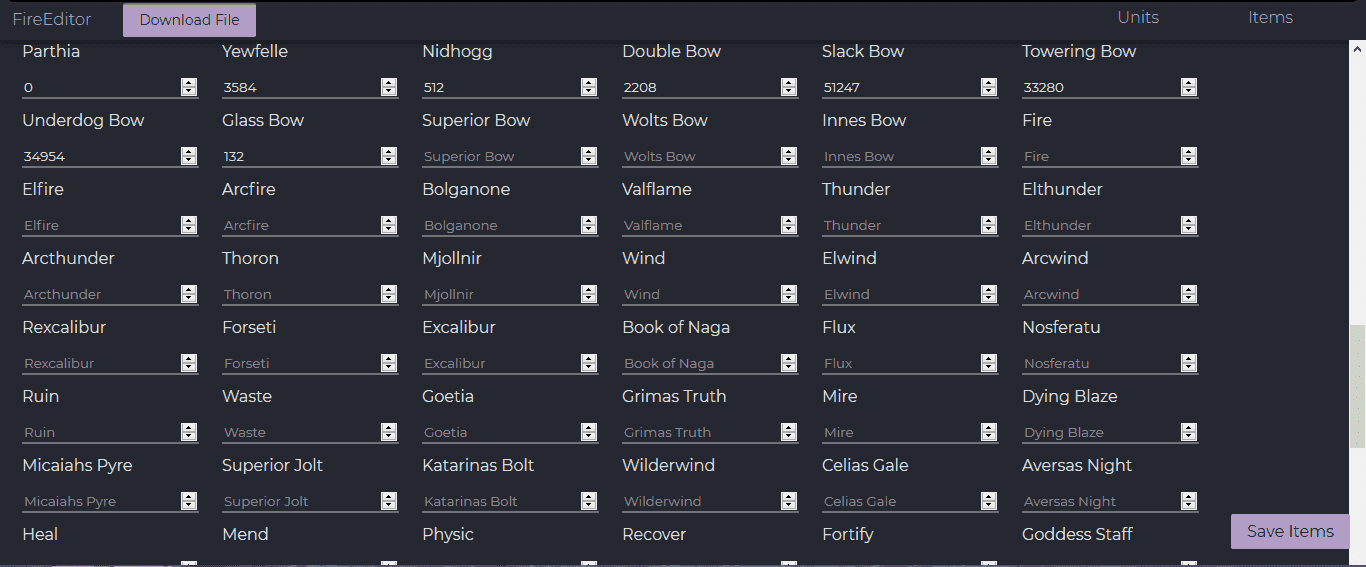
Task: Click the Aversas Night spinner arrows
Action: coord(1189,501)
